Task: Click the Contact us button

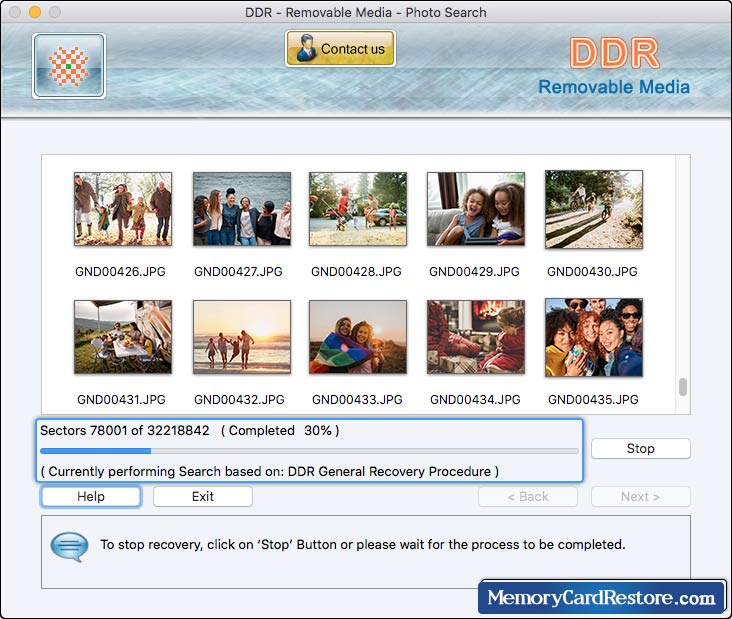Action: coord(340,49)
